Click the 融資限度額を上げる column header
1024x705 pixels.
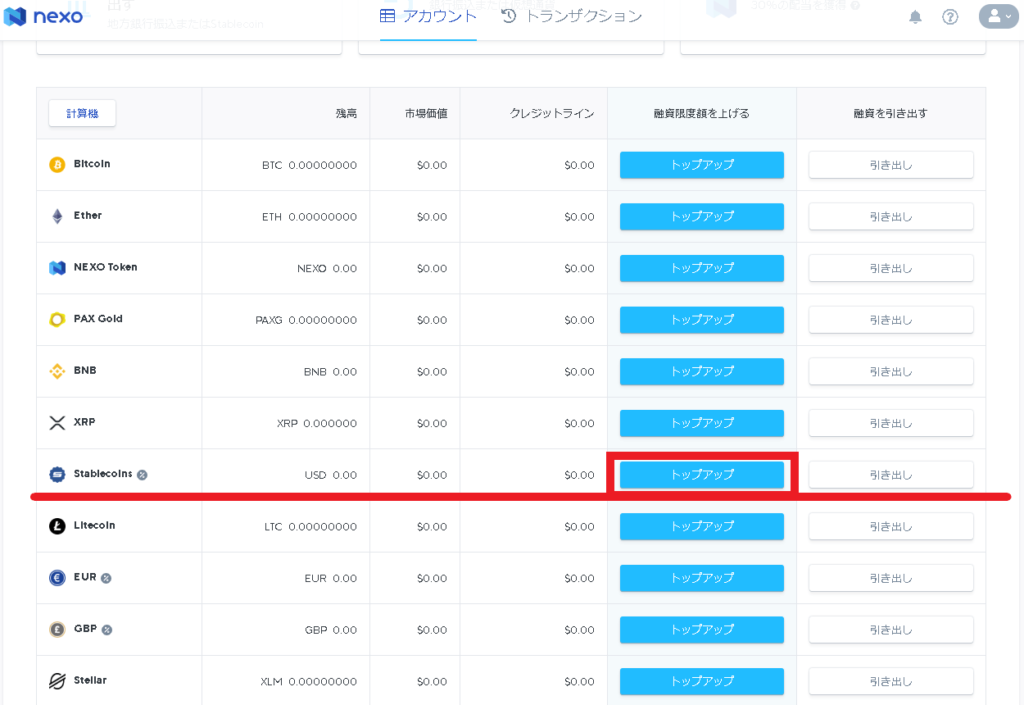[x=702, y=114]
